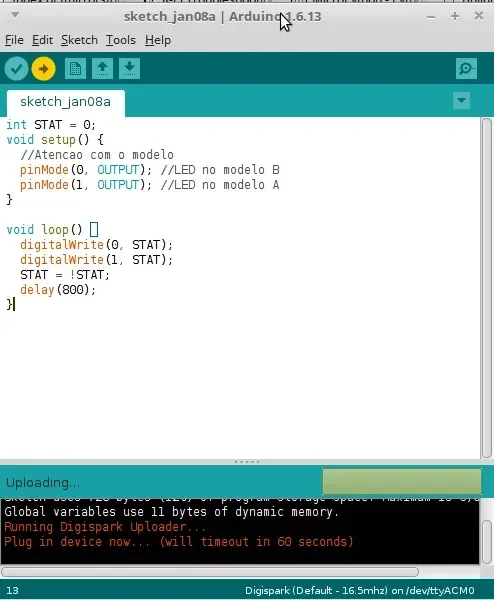Click the '//LED no modelo B' comment

coord(220,170)
